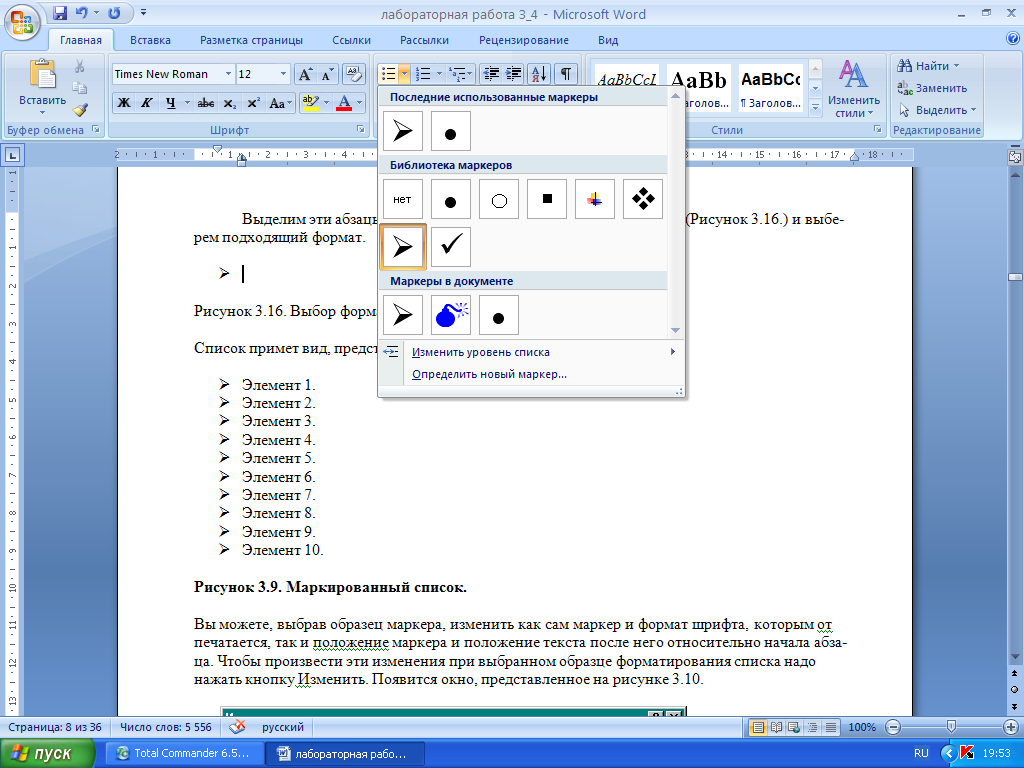Open Выделить dropdown
This screenshot has width=1024, height=768.
point(937,110)
